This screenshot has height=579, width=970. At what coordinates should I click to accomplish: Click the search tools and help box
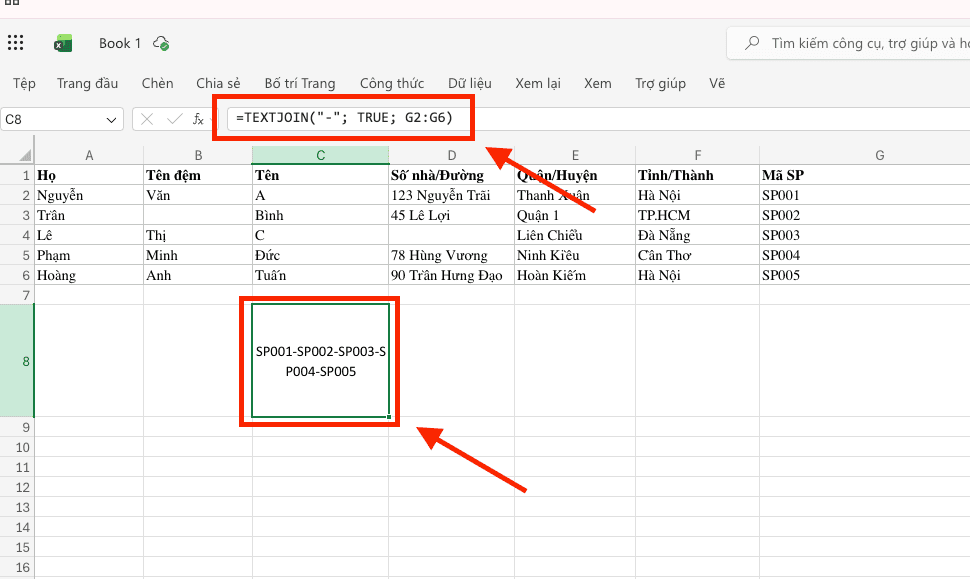click(849, 43)
